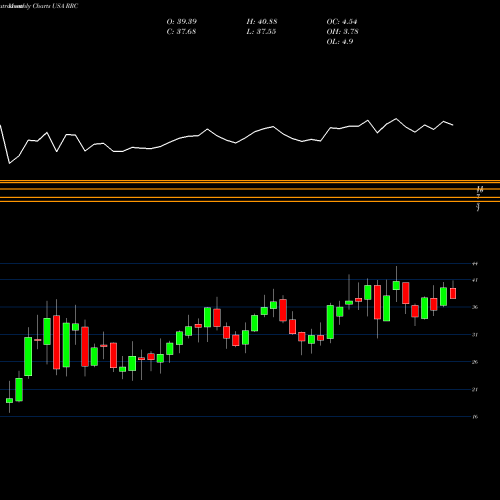Click the 41 price axis label
The height and width of the screenshot is (500, 500).
tap(475, 280)
